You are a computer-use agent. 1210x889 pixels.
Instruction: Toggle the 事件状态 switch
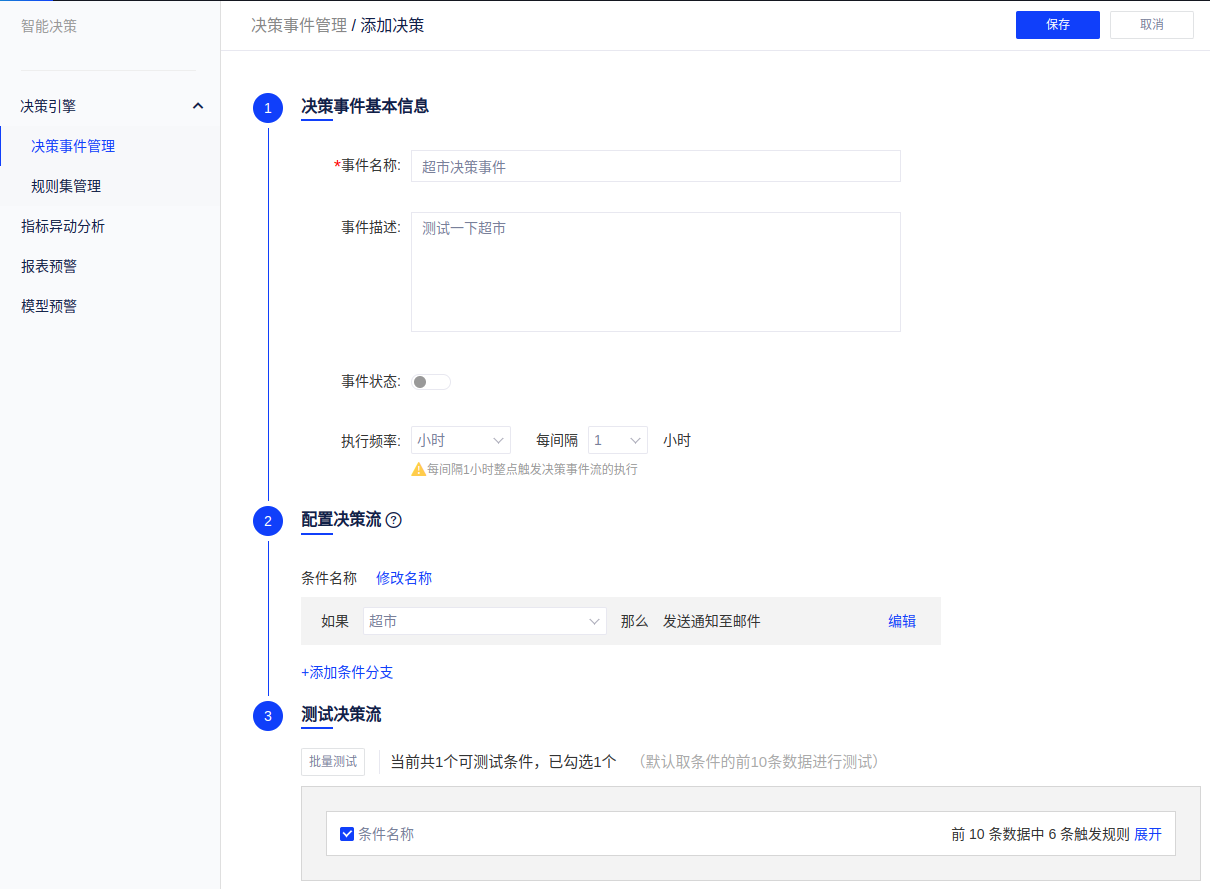[431, 382]
